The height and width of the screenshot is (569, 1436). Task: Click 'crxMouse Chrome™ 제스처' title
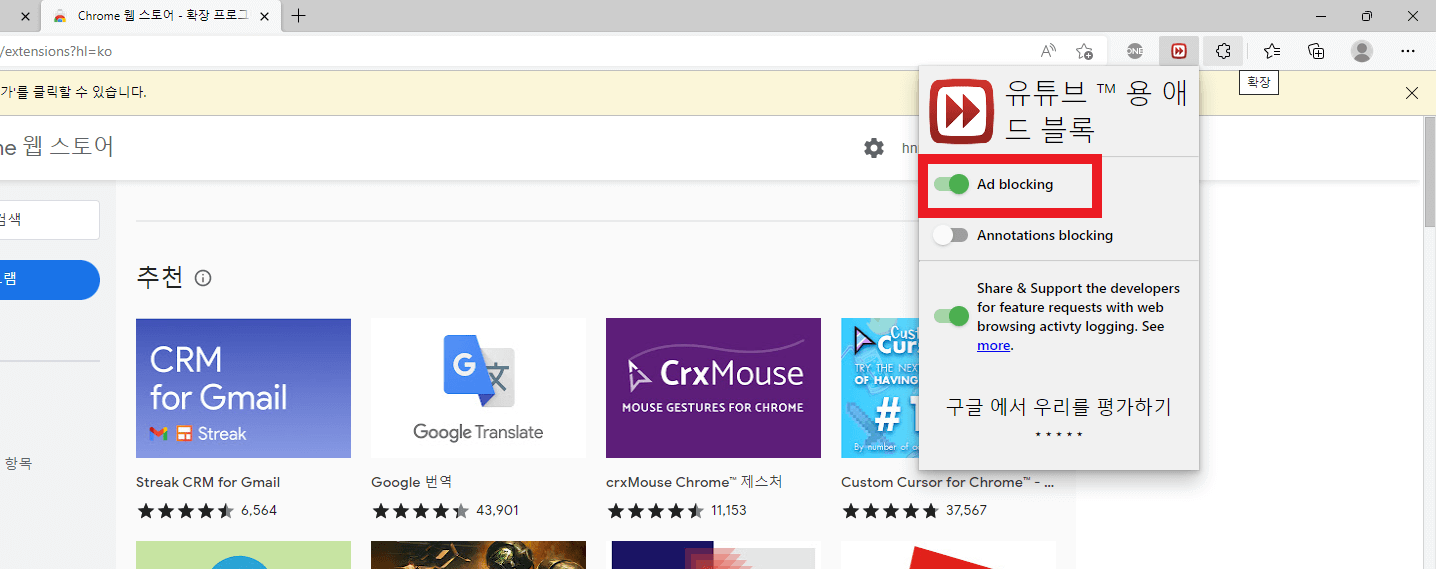694,482
